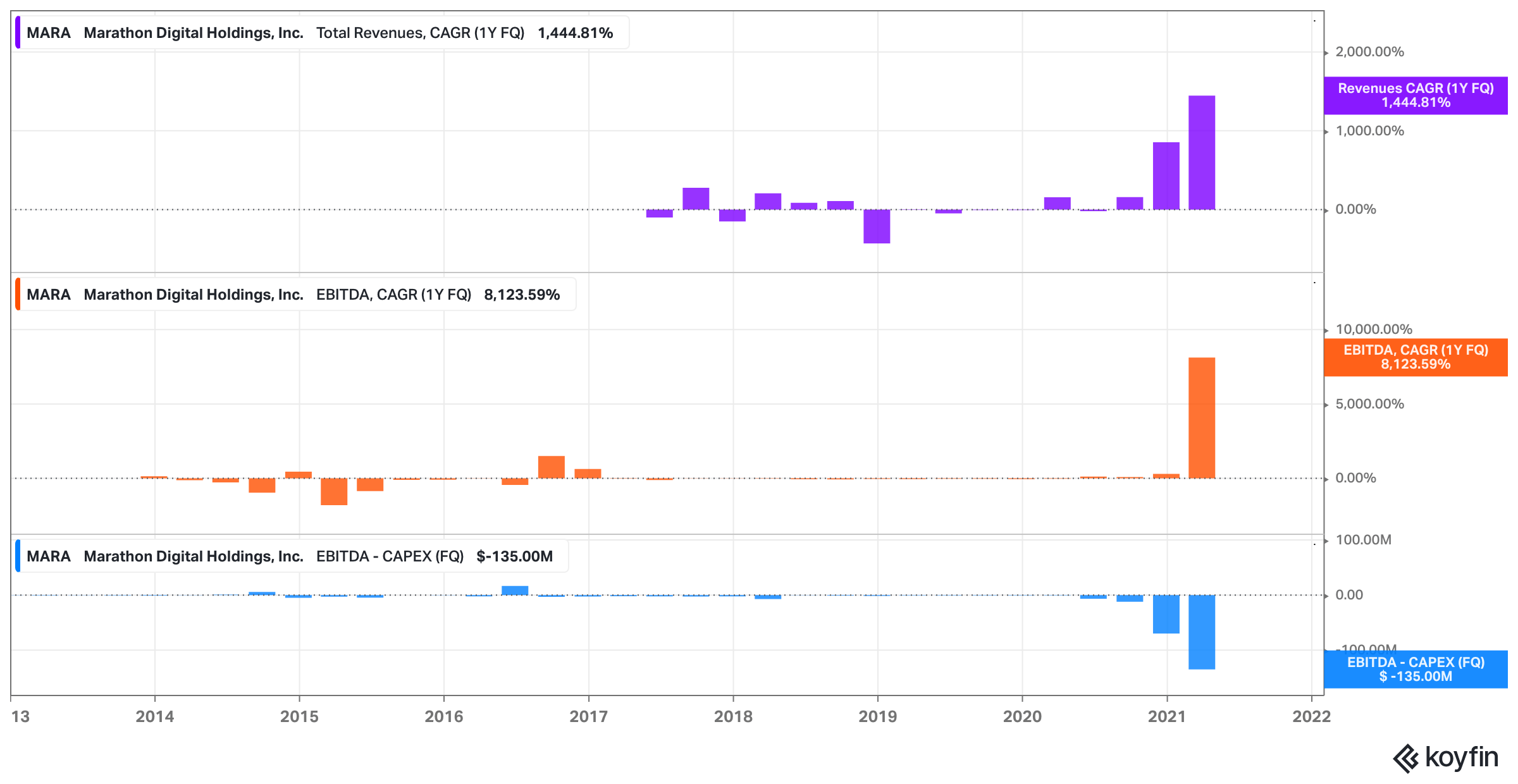Click the MARA ticker in the revenues legend
1518x784 pixels.
tap(49, 33)
